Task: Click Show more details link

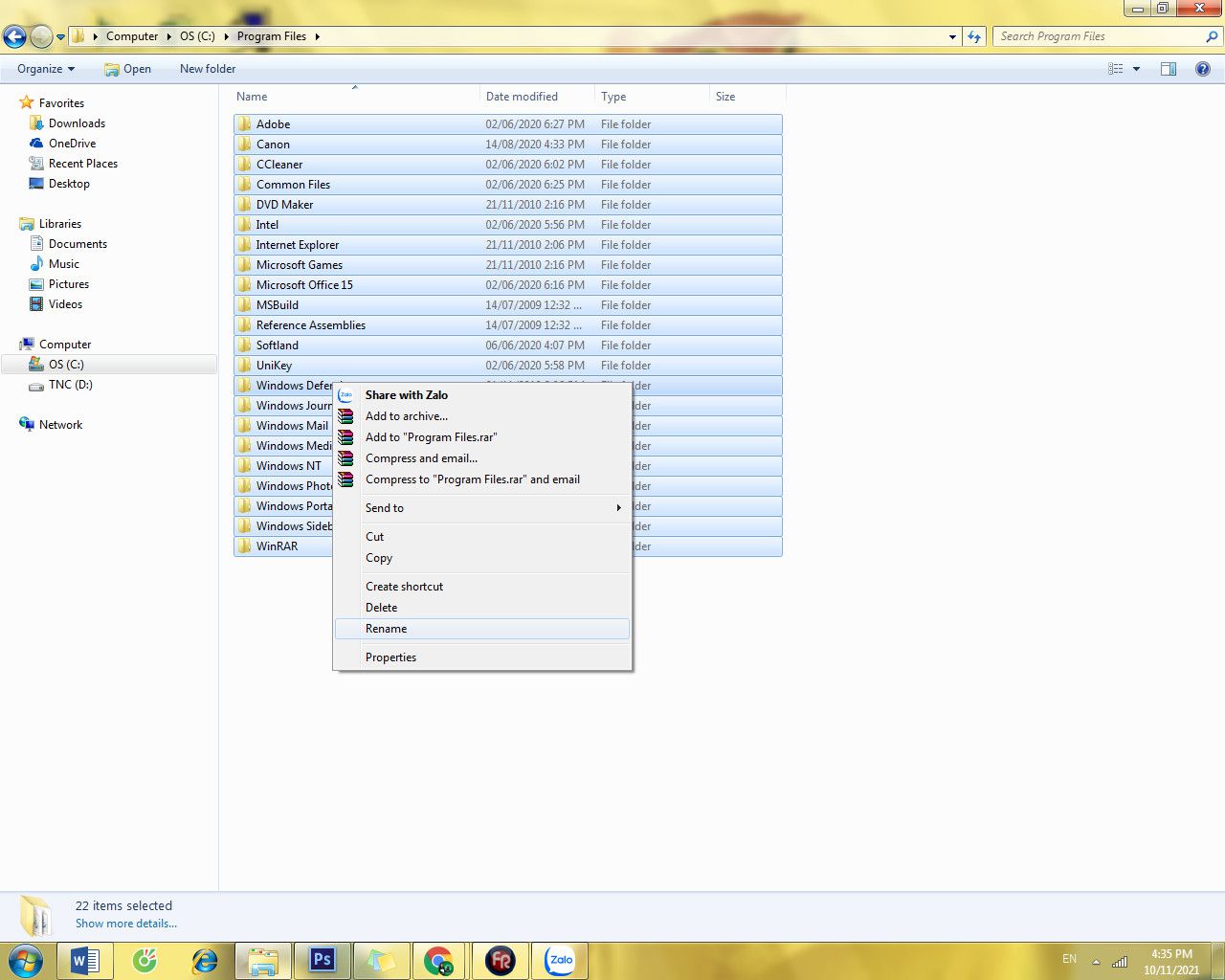Action: click(126, 924)
